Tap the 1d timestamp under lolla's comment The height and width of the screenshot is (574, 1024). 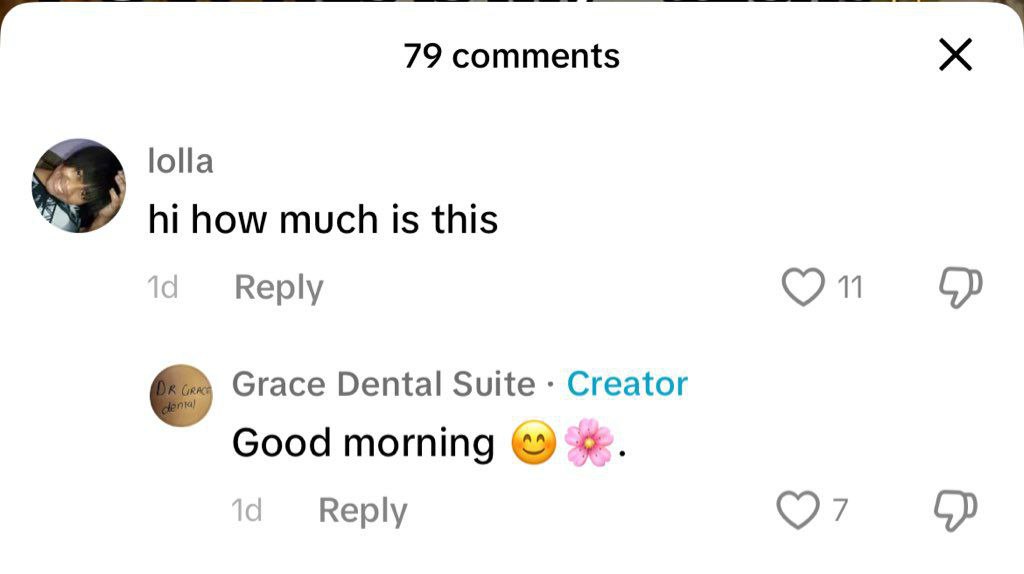click(162, 289)
